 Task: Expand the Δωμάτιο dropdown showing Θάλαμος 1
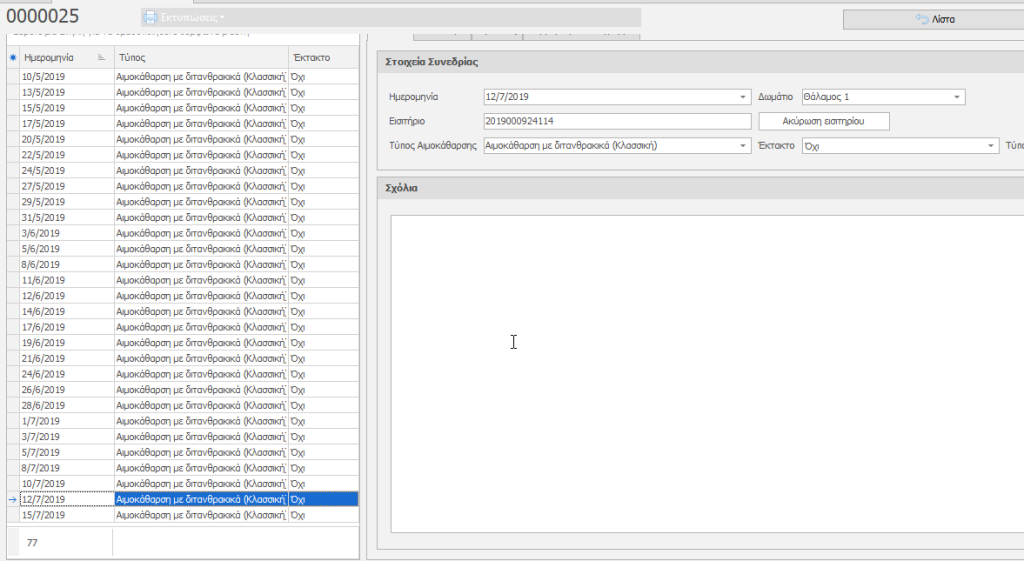pos(957,97)
